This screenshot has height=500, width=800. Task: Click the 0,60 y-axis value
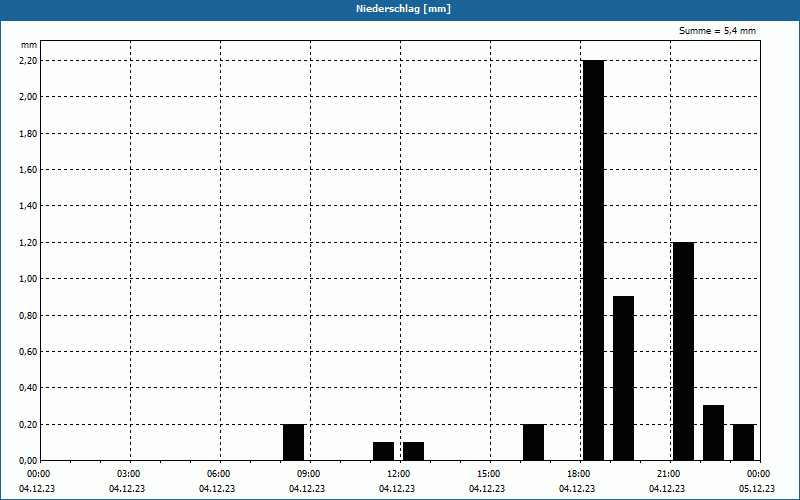click(x=28, y=352)
